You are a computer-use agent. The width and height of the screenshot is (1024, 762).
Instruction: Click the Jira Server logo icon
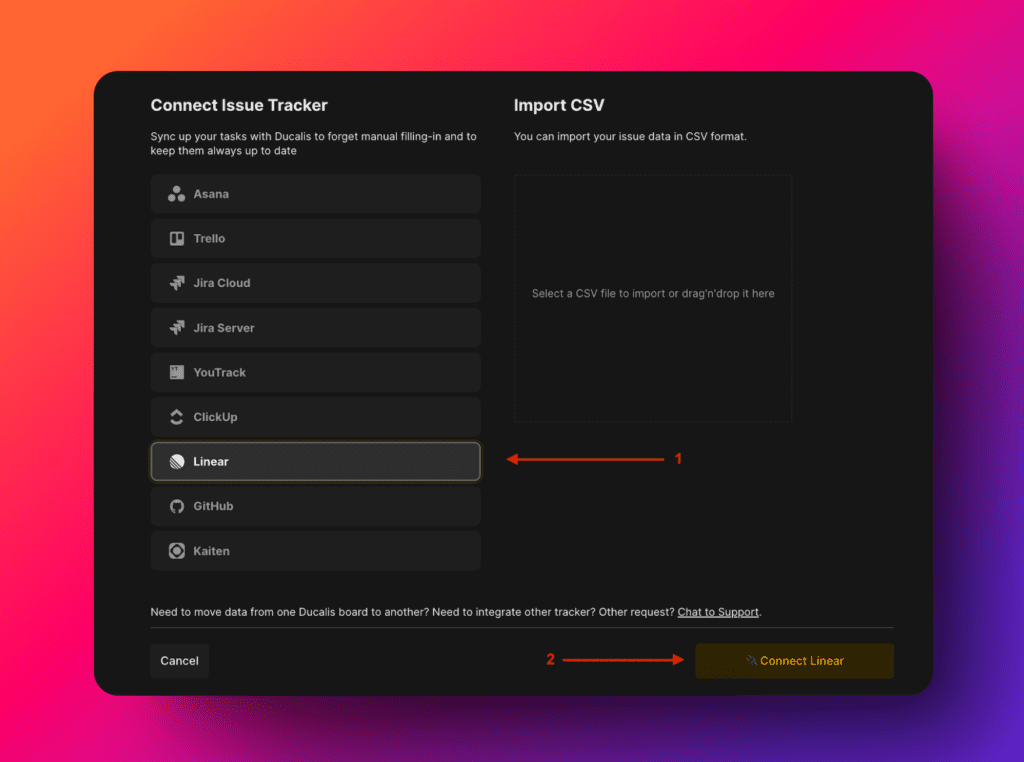176,328
